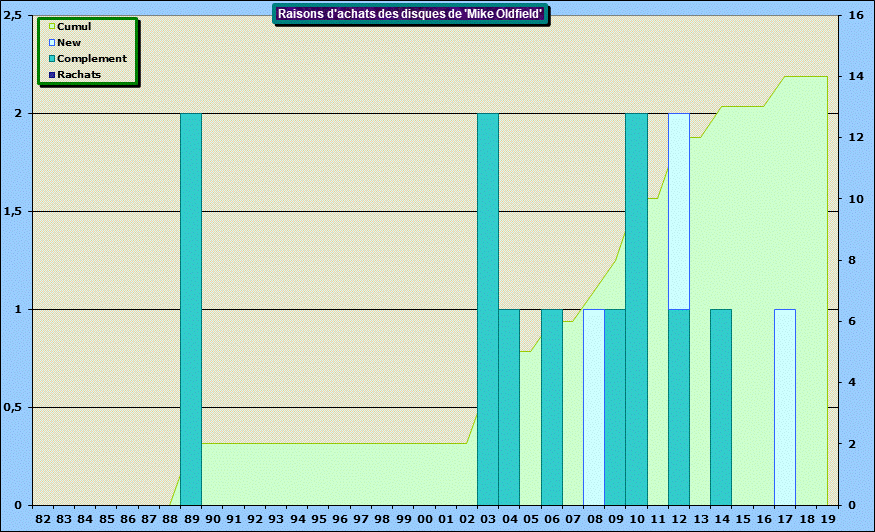Screen dimensions: 875x532
Task: Click the tall Complement bar for year 10
Action: click(x=636, y=309)
